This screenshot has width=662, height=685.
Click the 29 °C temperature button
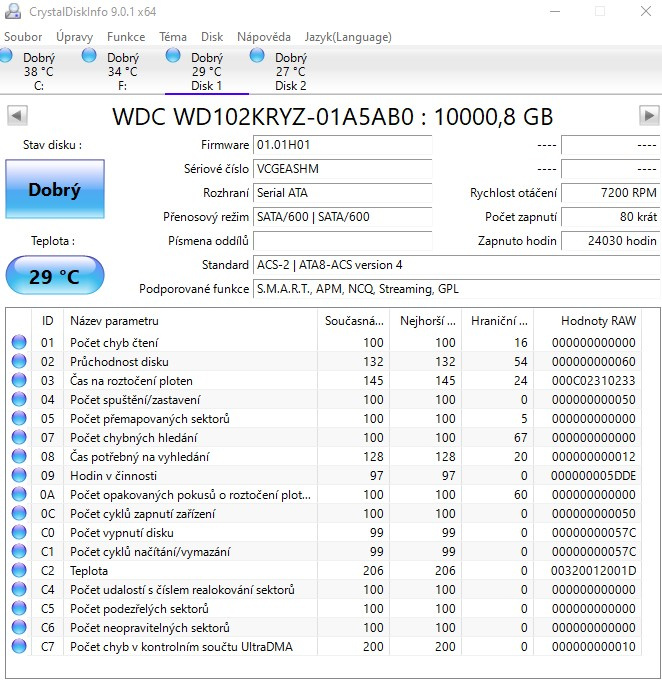click(x=55, y=275)
